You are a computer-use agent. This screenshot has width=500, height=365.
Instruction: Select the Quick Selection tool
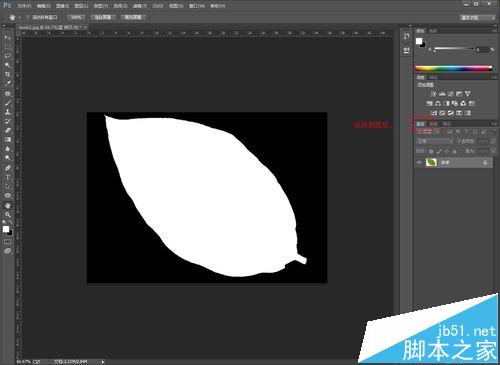(x=7, y=65)
